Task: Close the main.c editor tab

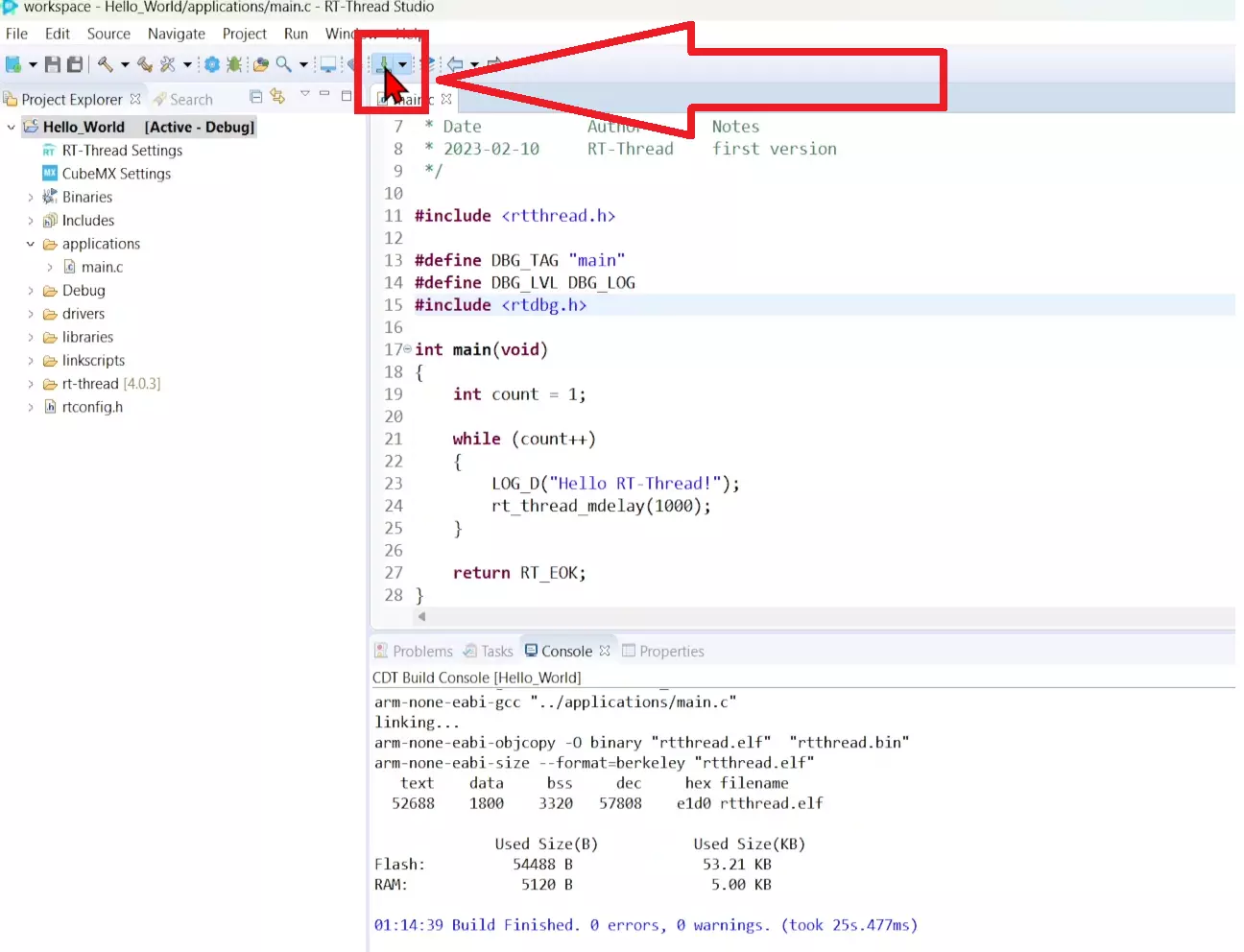Action: 446,99
